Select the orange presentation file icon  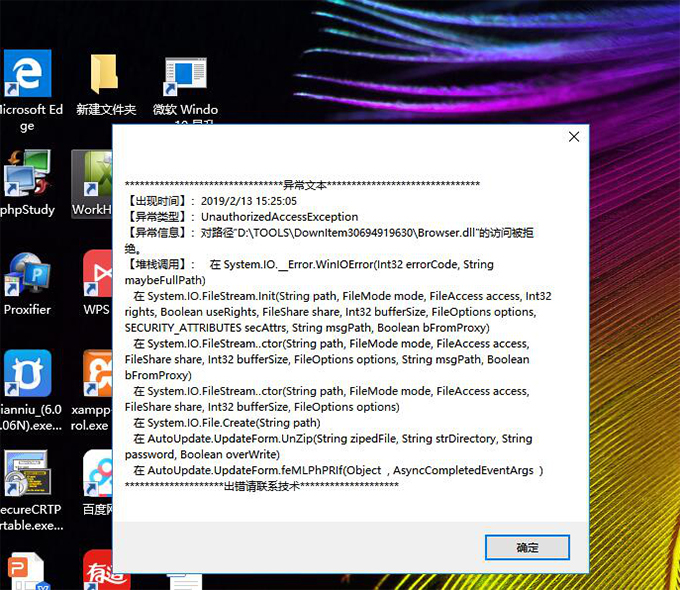(x=24, y=570)
